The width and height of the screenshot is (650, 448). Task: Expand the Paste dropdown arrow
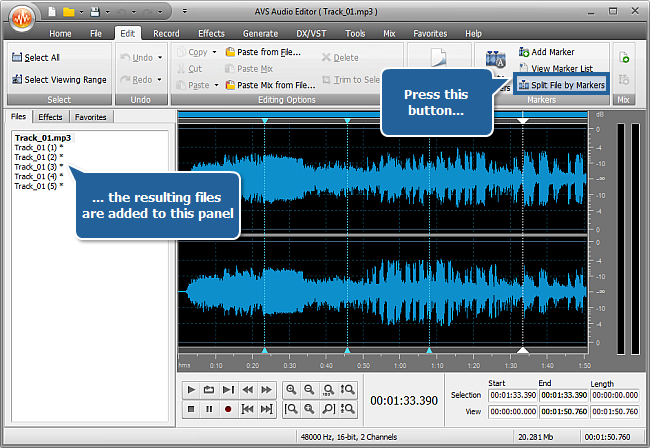click(216, 85)
